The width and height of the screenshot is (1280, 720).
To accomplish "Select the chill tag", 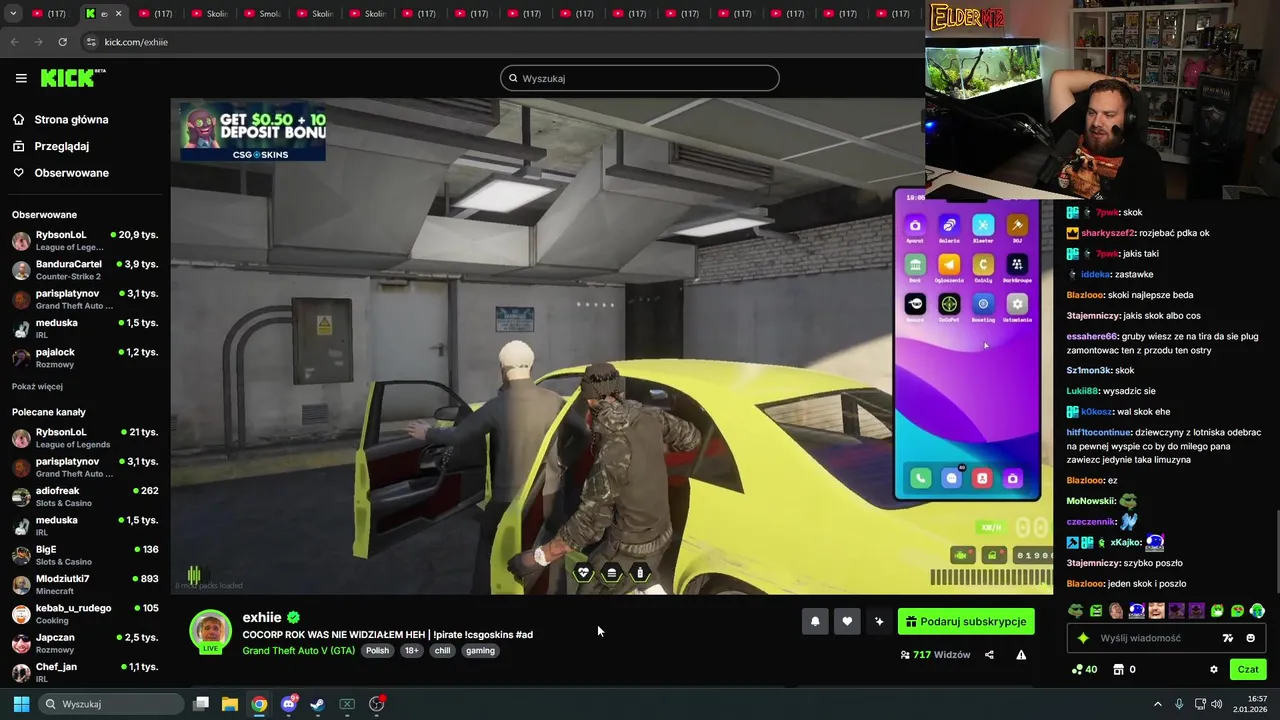I will pos(442,650).
